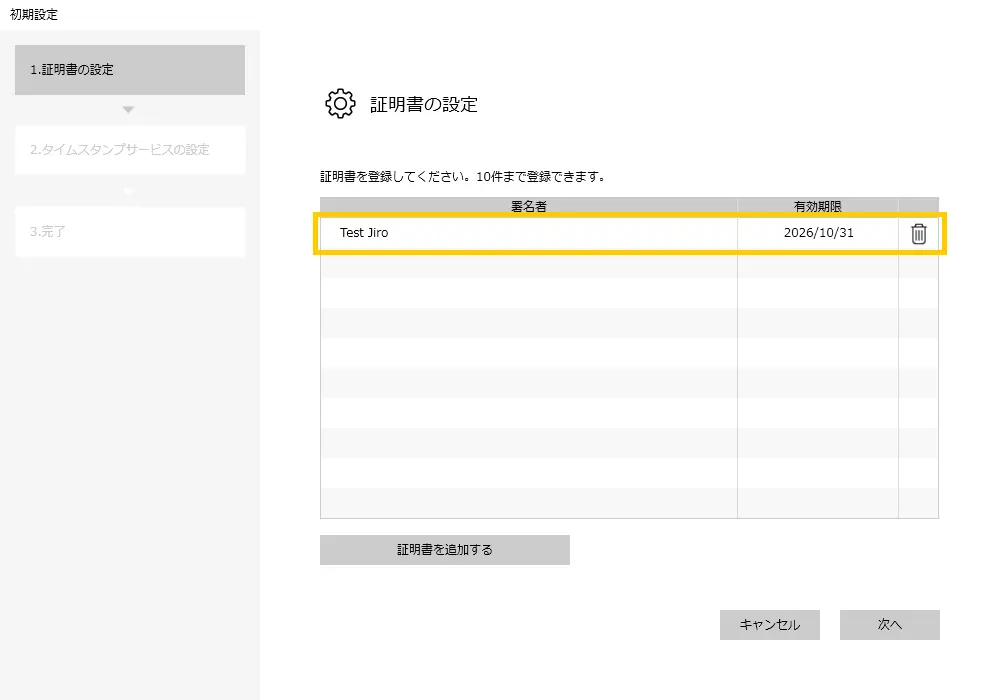Click the 初期設定 window title
1000x700 pixels.
(x=34, y=14)
